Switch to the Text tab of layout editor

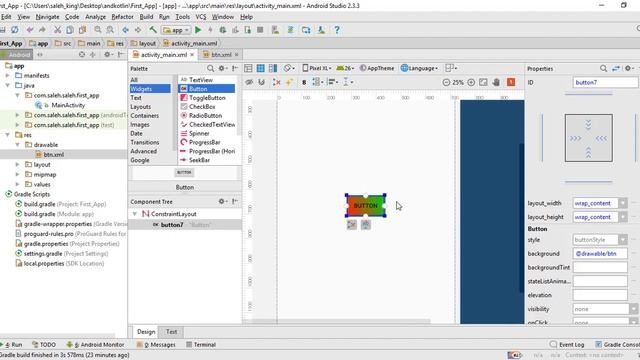pos(171,332)
